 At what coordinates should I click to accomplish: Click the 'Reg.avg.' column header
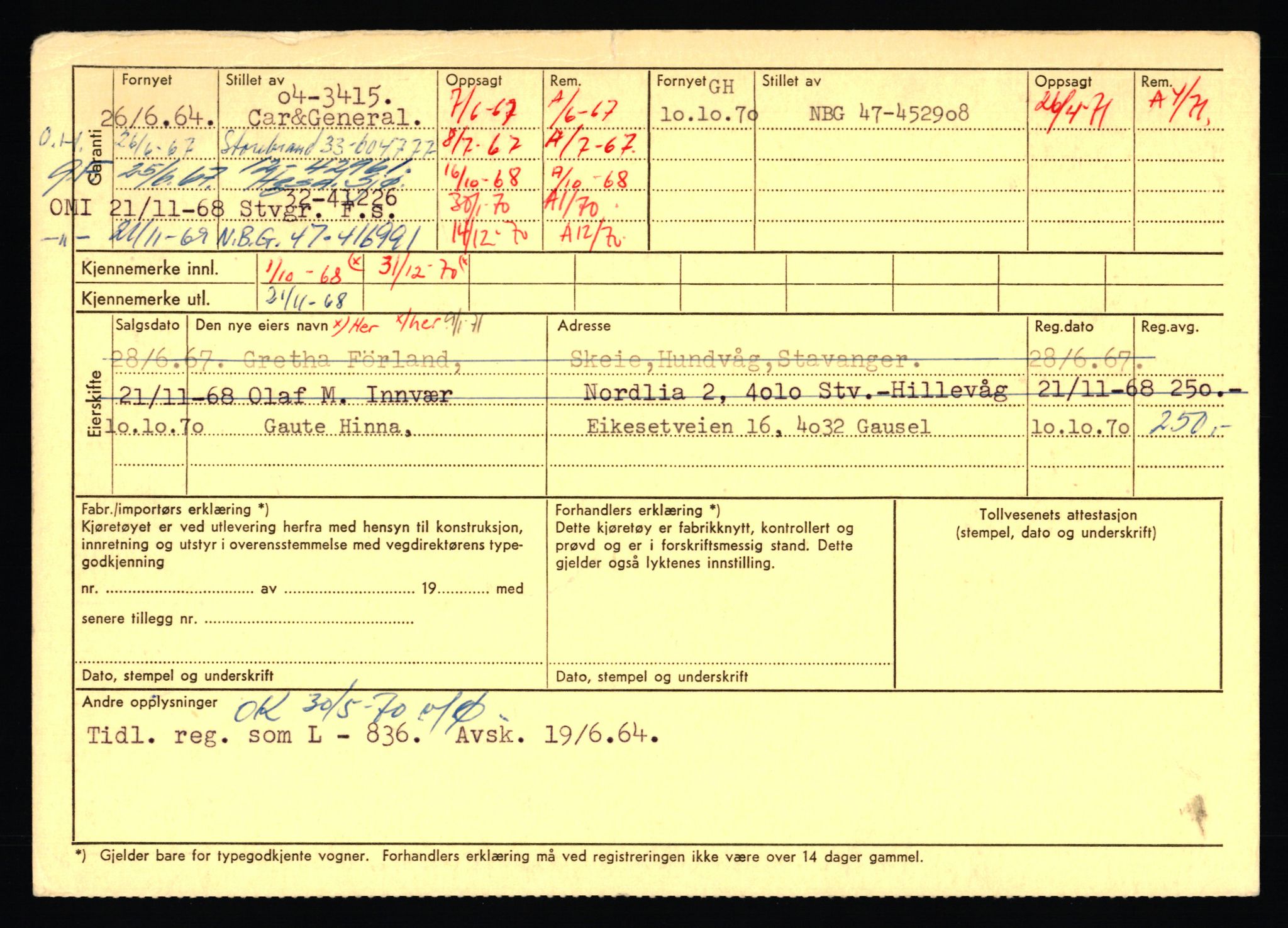1170,327
